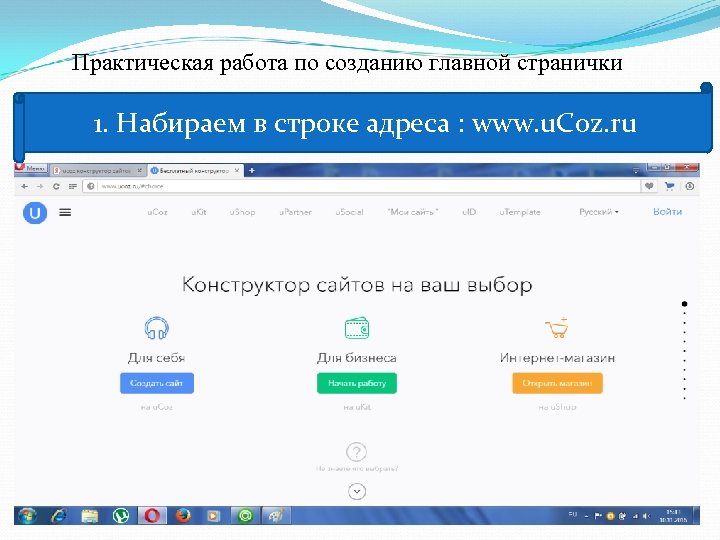Open the hamburger menu on the site
Screen dimensions: 720x540
(65, 212)
